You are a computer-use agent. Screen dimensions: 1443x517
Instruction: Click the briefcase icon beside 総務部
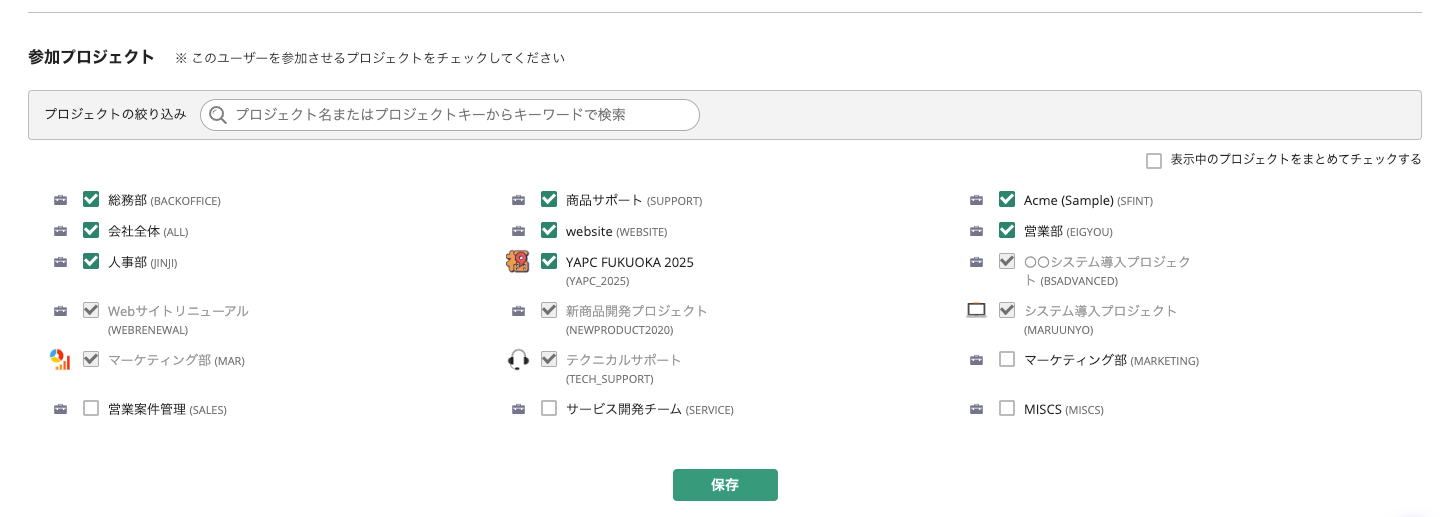[60, 200]
